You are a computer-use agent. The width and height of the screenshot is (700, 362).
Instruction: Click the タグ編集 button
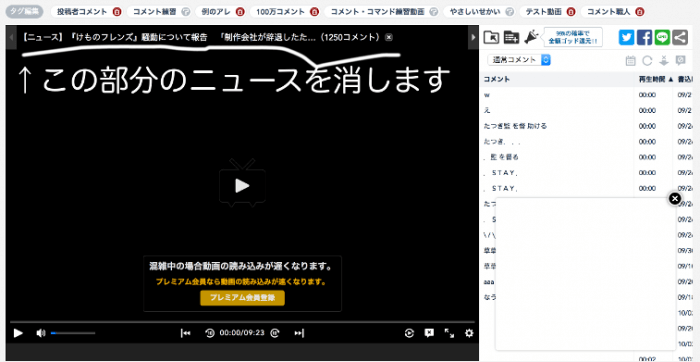pos(24,12)
